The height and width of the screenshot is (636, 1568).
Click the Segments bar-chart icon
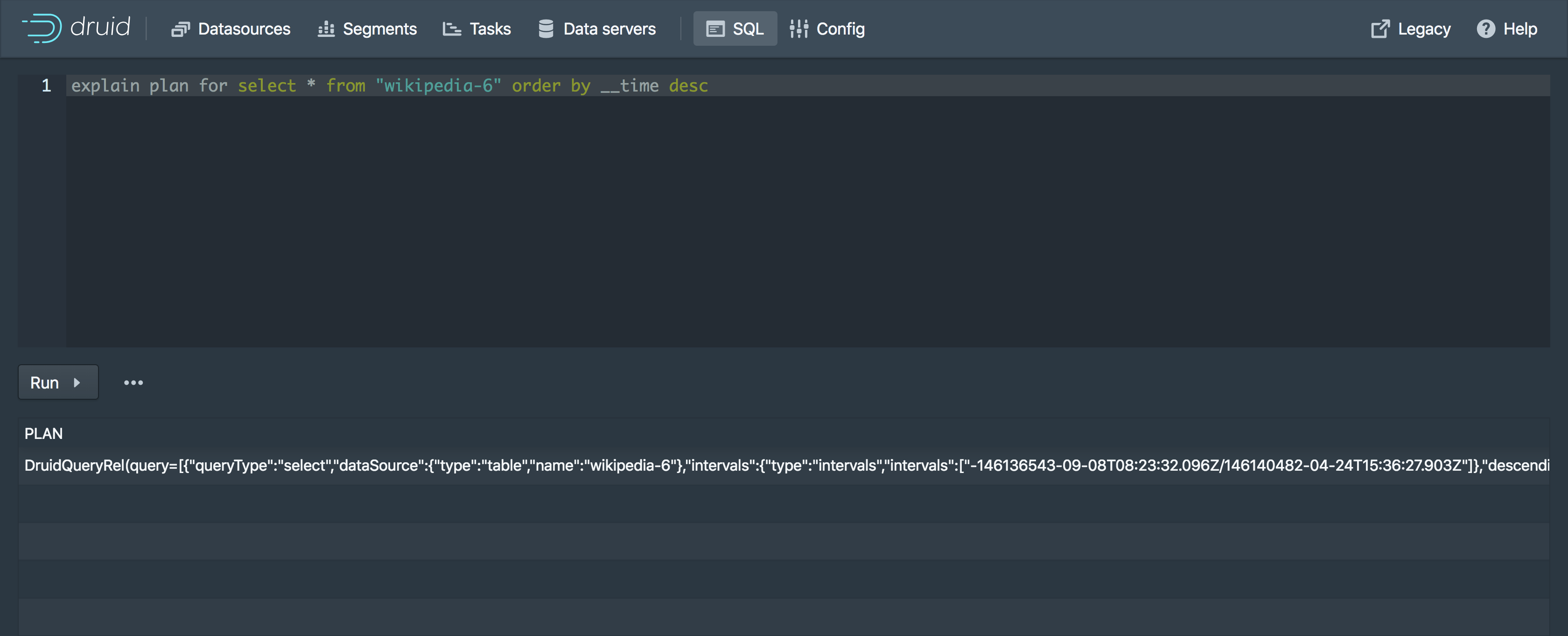pos(326,28)
